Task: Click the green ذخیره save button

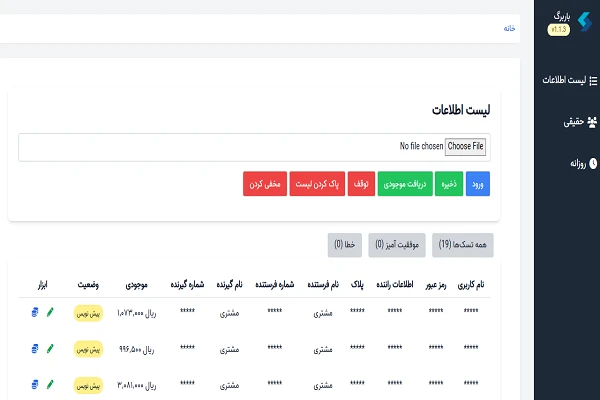Action: pyautogui.click(x=449, y=184)
